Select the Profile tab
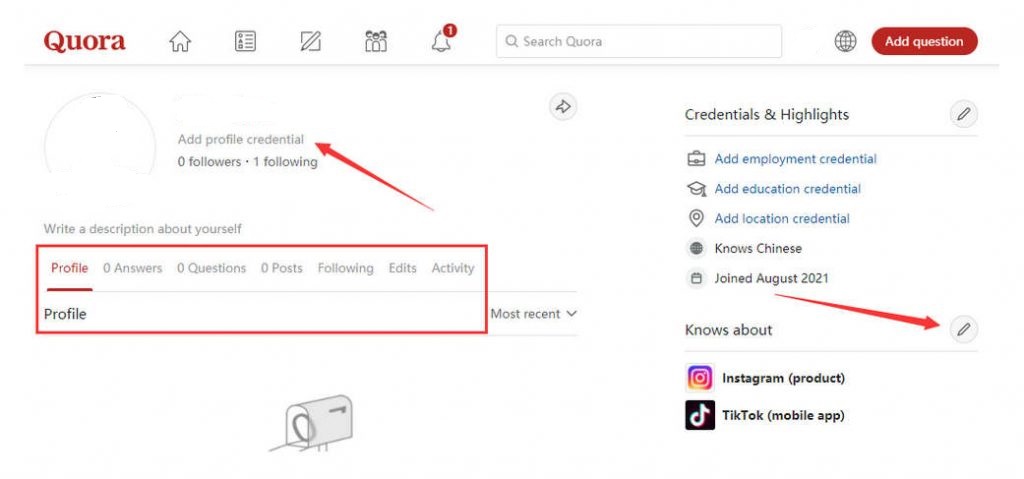The width and height of the screenshot is (1024, 479). click(69, 268)
